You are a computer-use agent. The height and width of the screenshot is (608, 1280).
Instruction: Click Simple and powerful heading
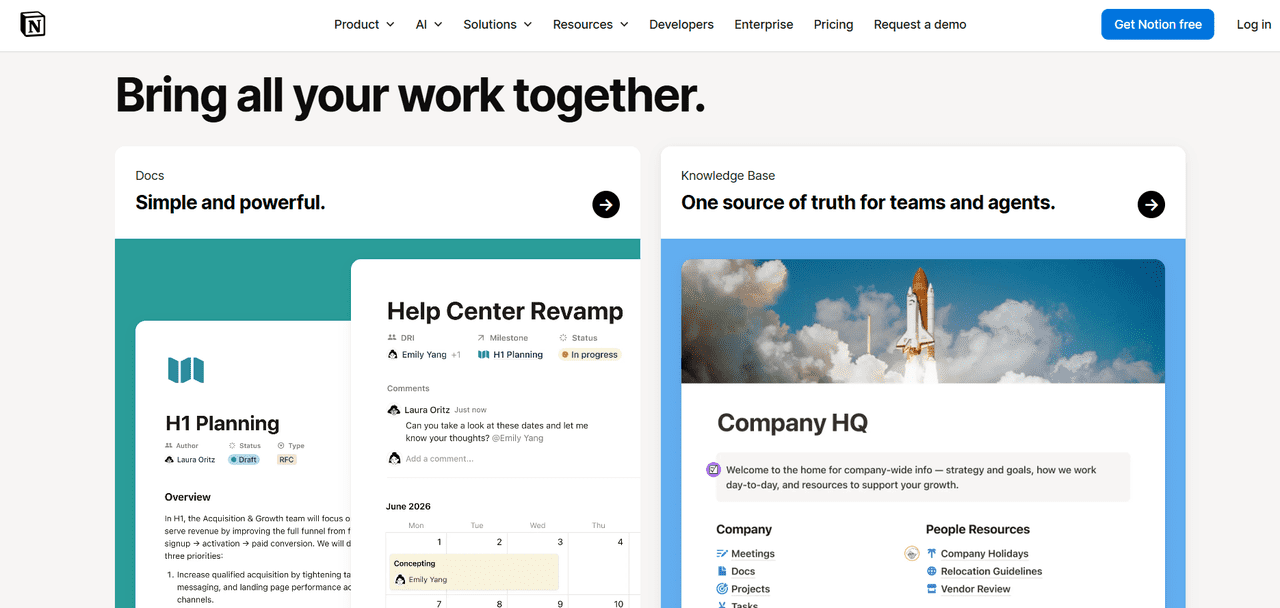[230, 203]
